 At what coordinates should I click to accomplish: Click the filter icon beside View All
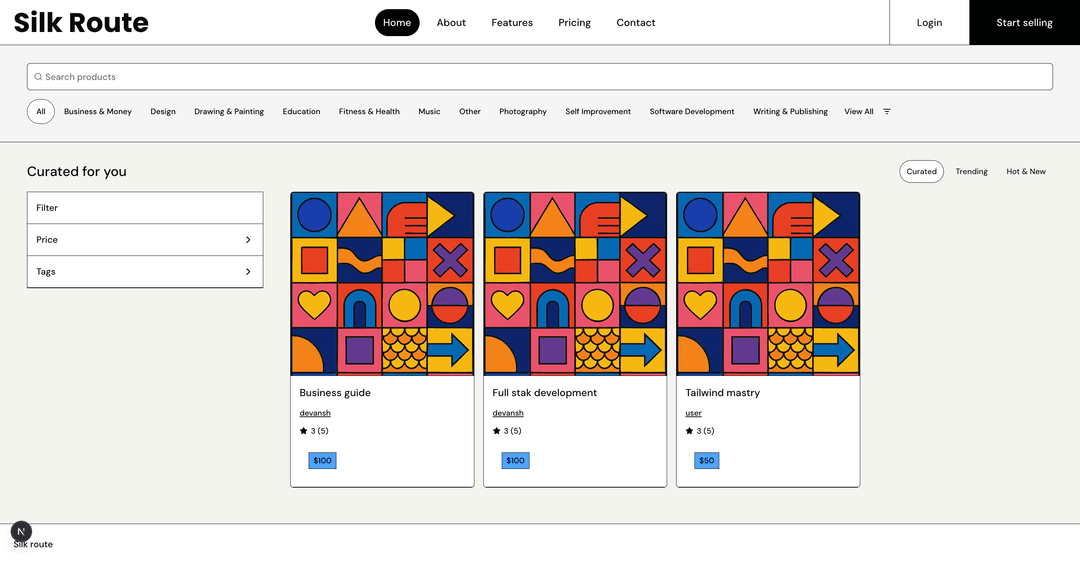887,112
